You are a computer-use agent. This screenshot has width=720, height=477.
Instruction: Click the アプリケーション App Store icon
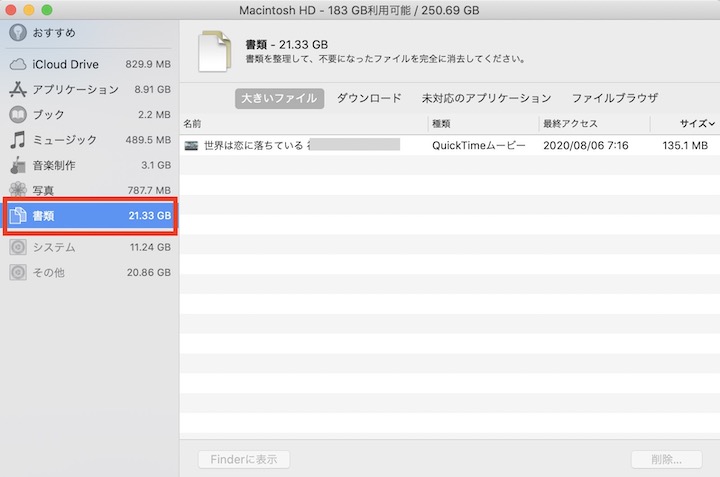click(18, 89)
